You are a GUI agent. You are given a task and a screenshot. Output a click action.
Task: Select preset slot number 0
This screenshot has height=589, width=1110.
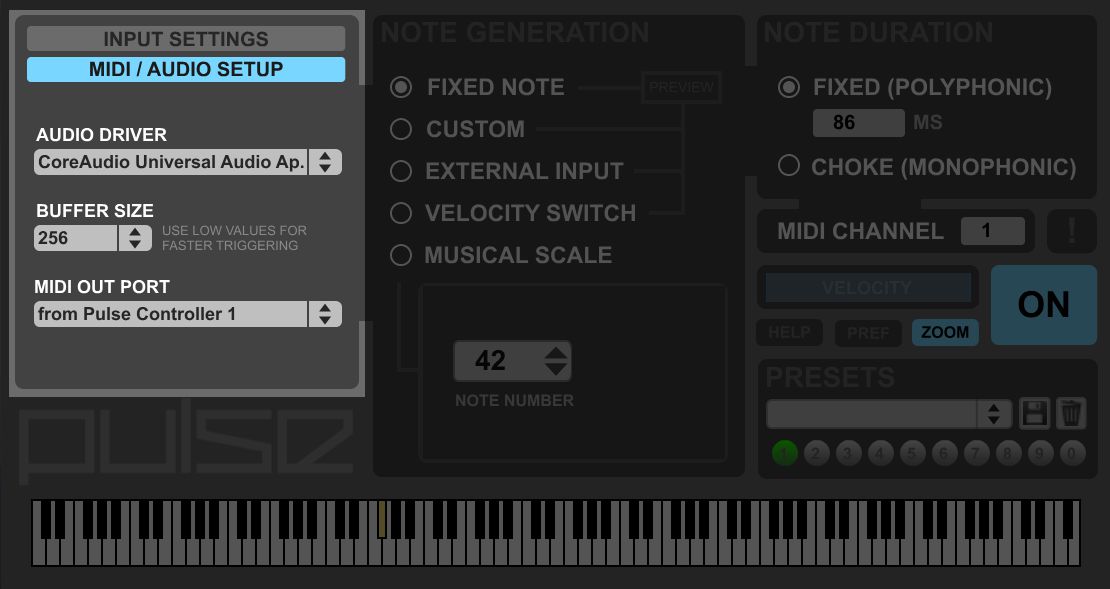click(x=1072, y=453)
